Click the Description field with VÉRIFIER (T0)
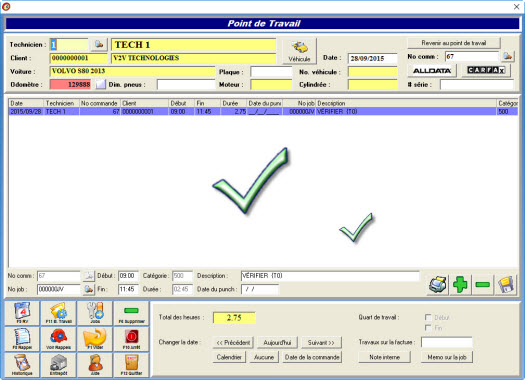This screenshot has height=380, width=525. [330, 276]
